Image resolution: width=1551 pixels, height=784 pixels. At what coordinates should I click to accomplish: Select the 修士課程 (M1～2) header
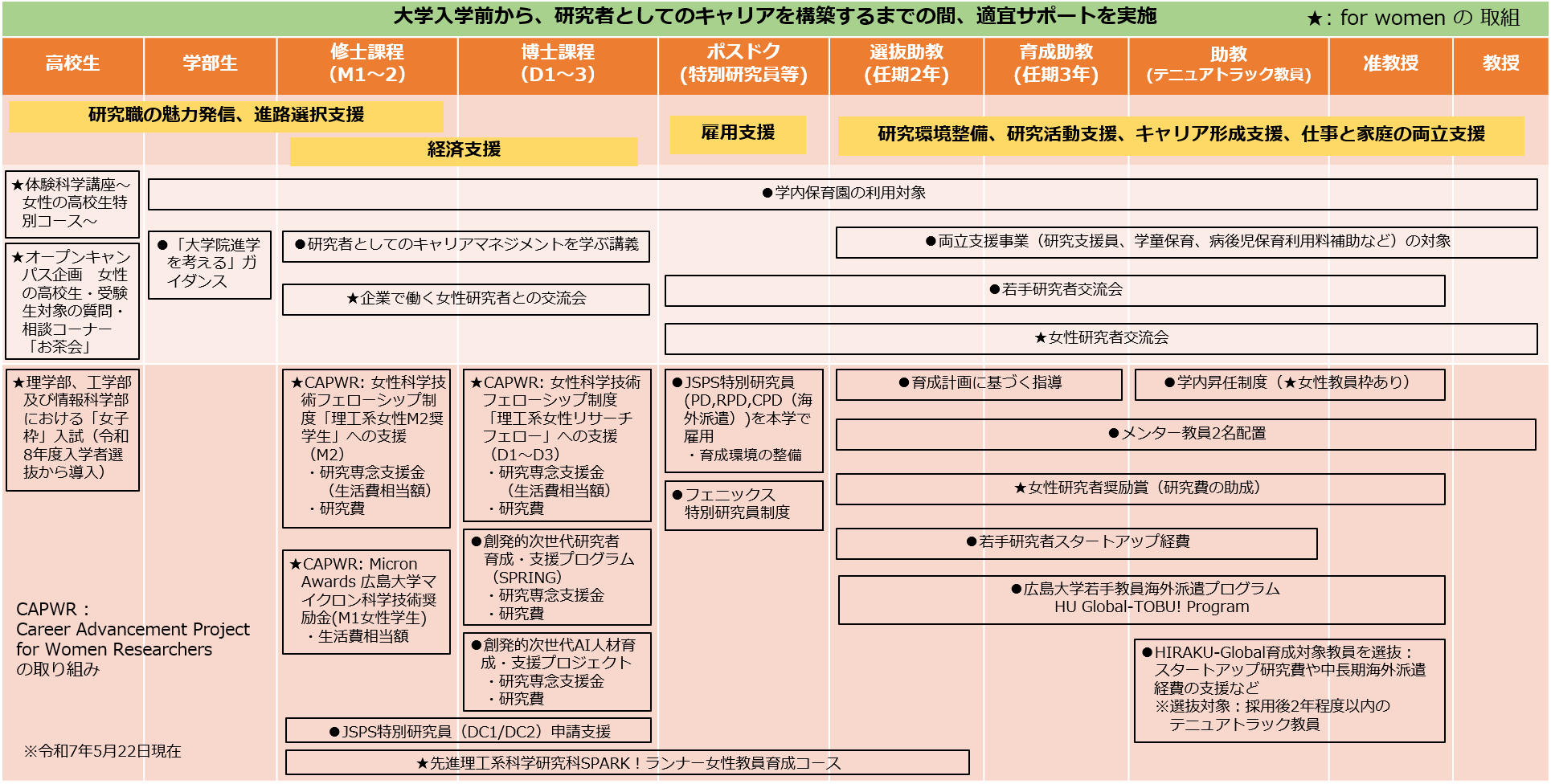click(x=367, y=65)
